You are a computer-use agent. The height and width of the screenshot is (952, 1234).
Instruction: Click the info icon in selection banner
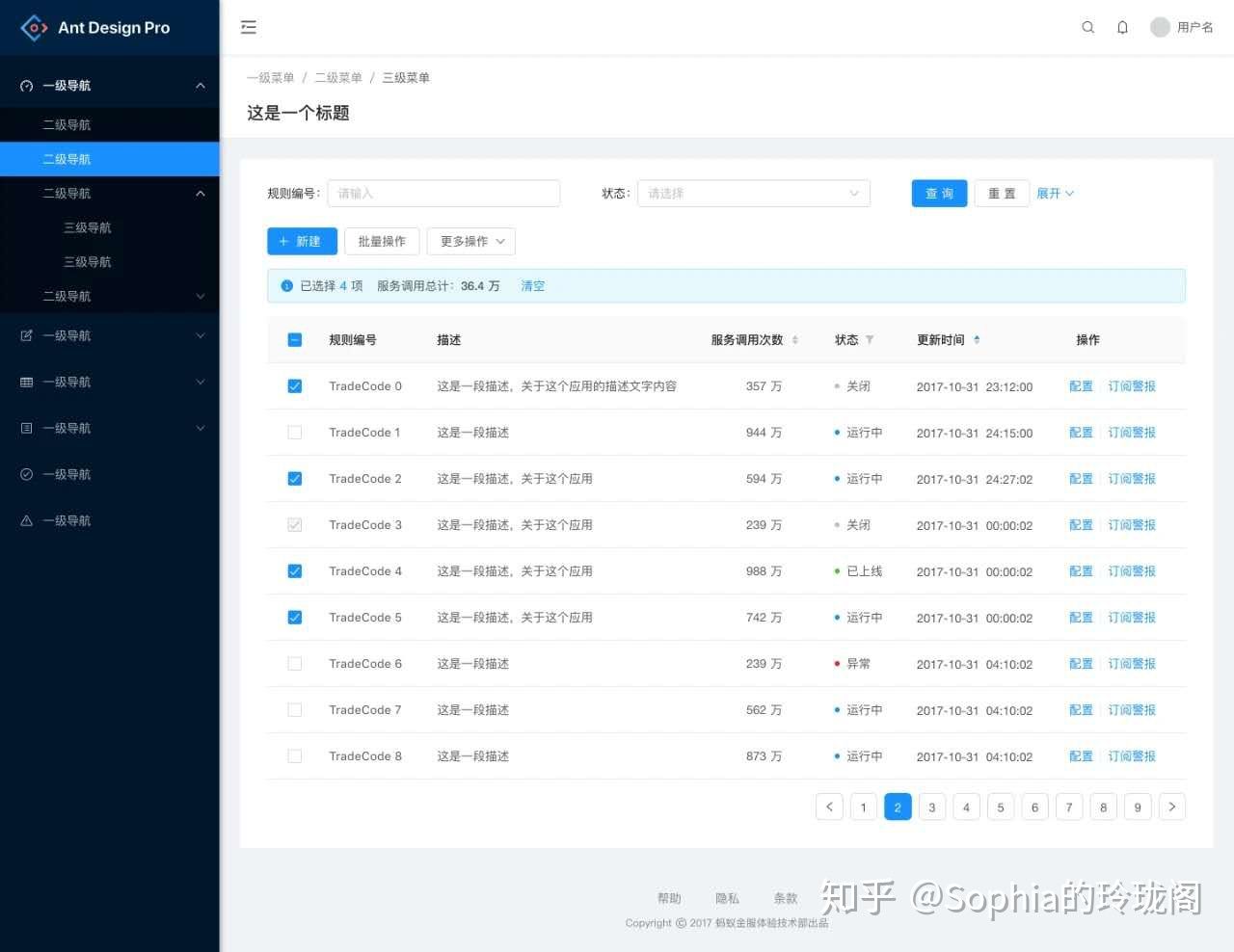click(x=286, y=285)
